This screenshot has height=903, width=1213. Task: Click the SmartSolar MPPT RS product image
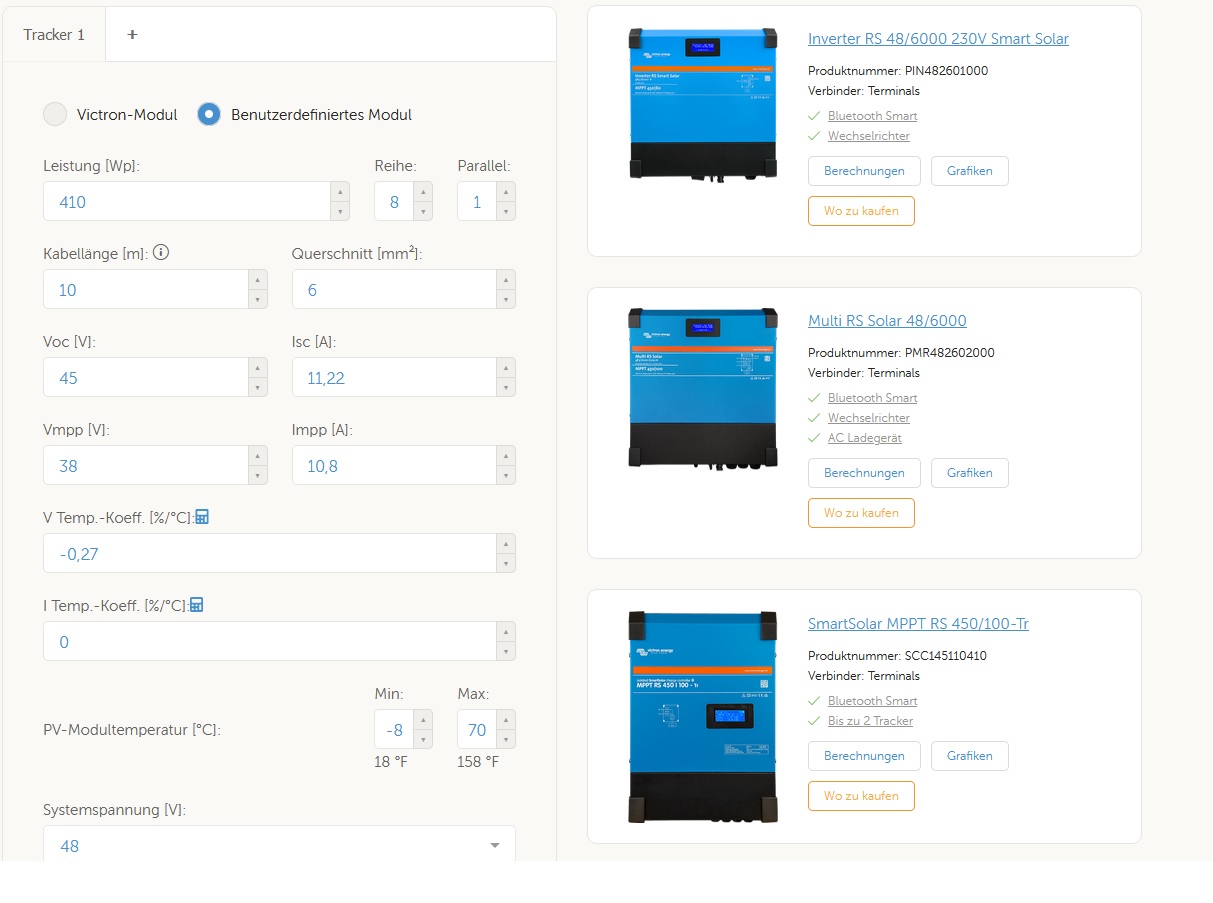(x=703, y=717)
